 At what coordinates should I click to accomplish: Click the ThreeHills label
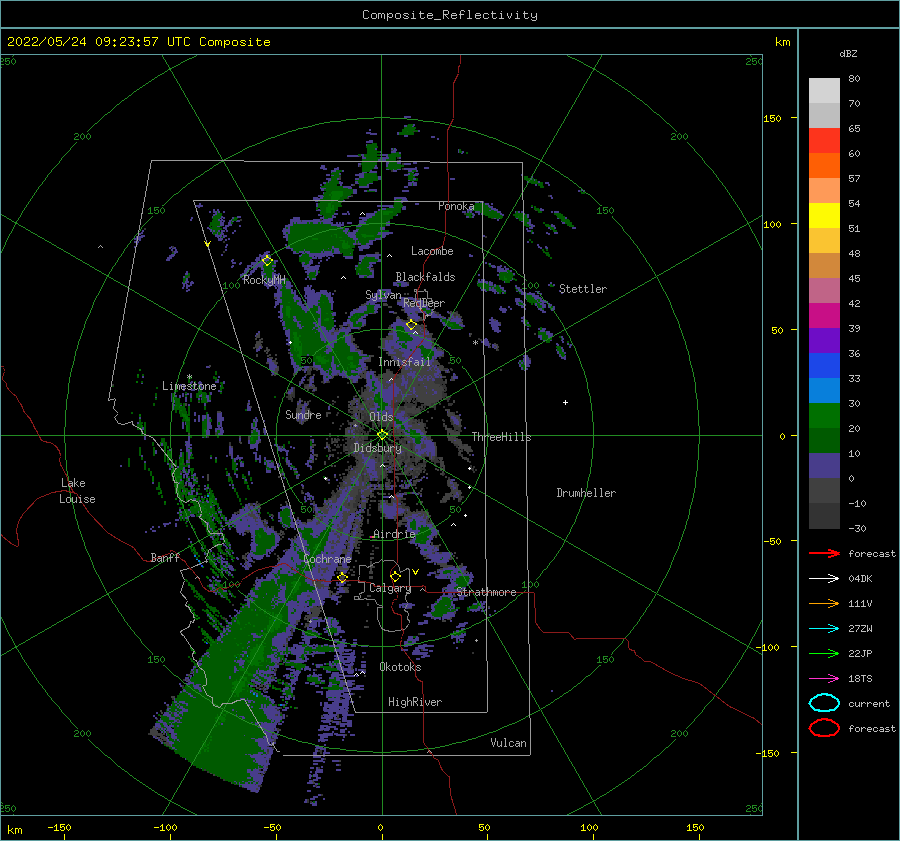click(x=501, y=437)
